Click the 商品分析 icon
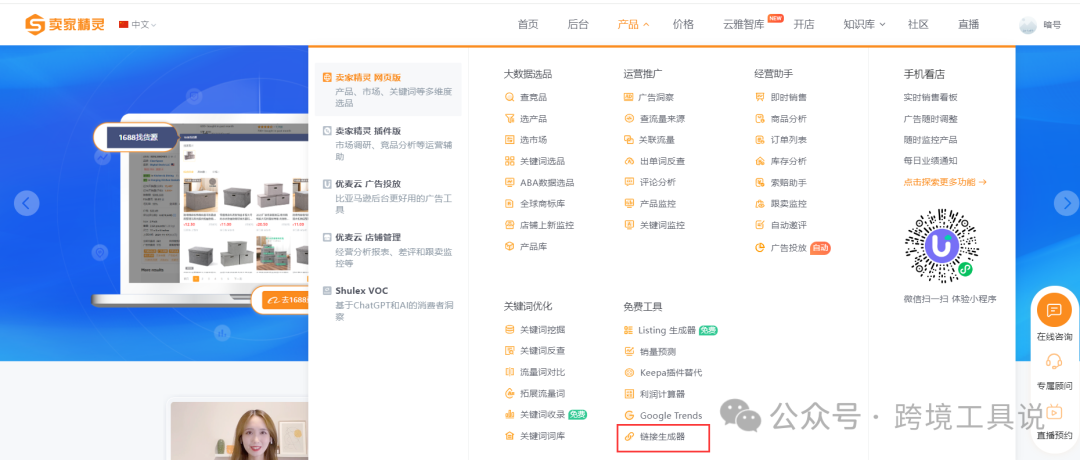Viewport: 1080px width, 460px height. click(760, 118)
